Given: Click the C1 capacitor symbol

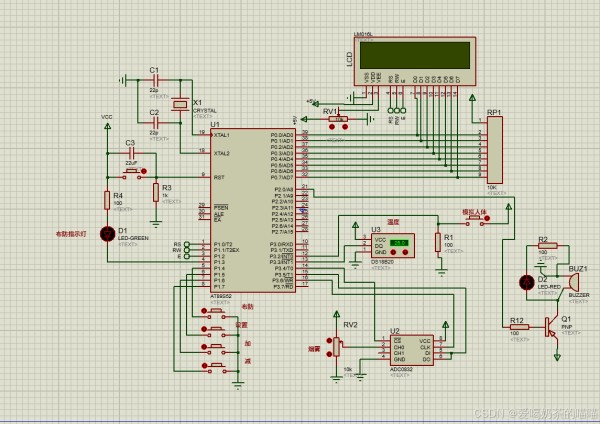Looking at the screenshot, I should click(x=154, y=80).
